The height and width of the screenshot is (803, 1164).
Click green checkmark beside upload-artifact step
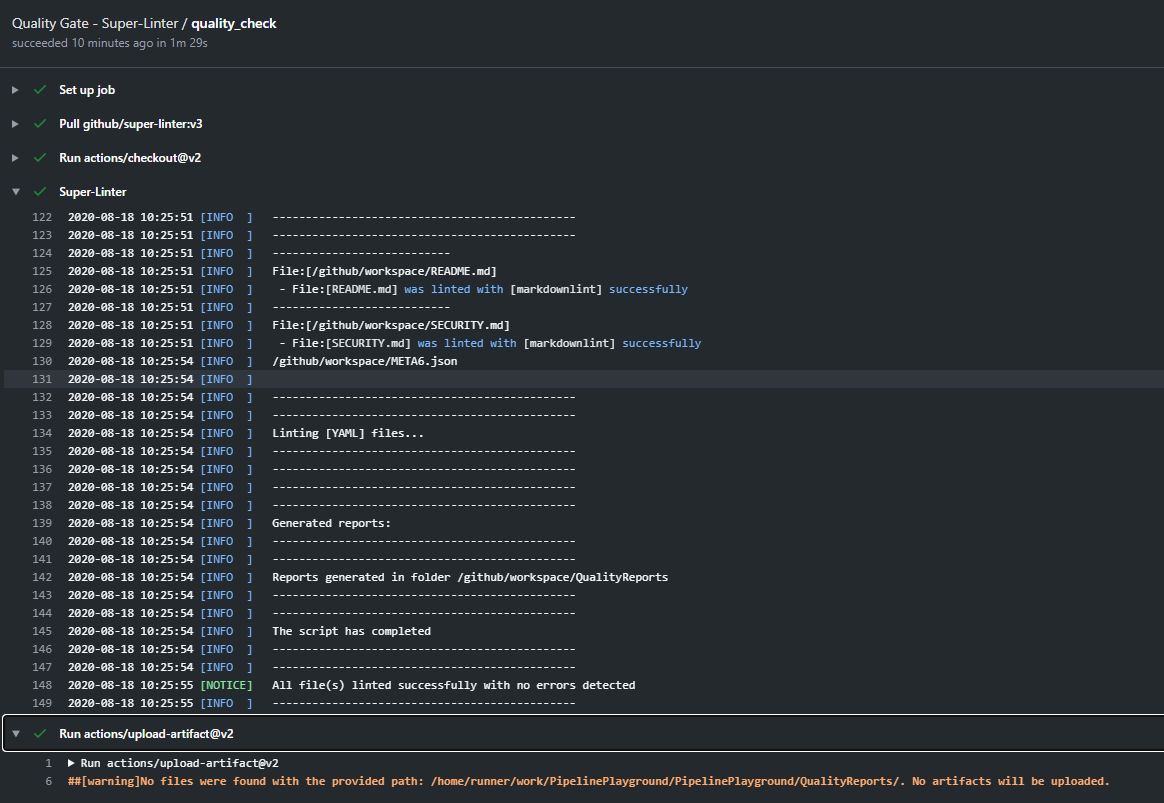coord(40,734)
